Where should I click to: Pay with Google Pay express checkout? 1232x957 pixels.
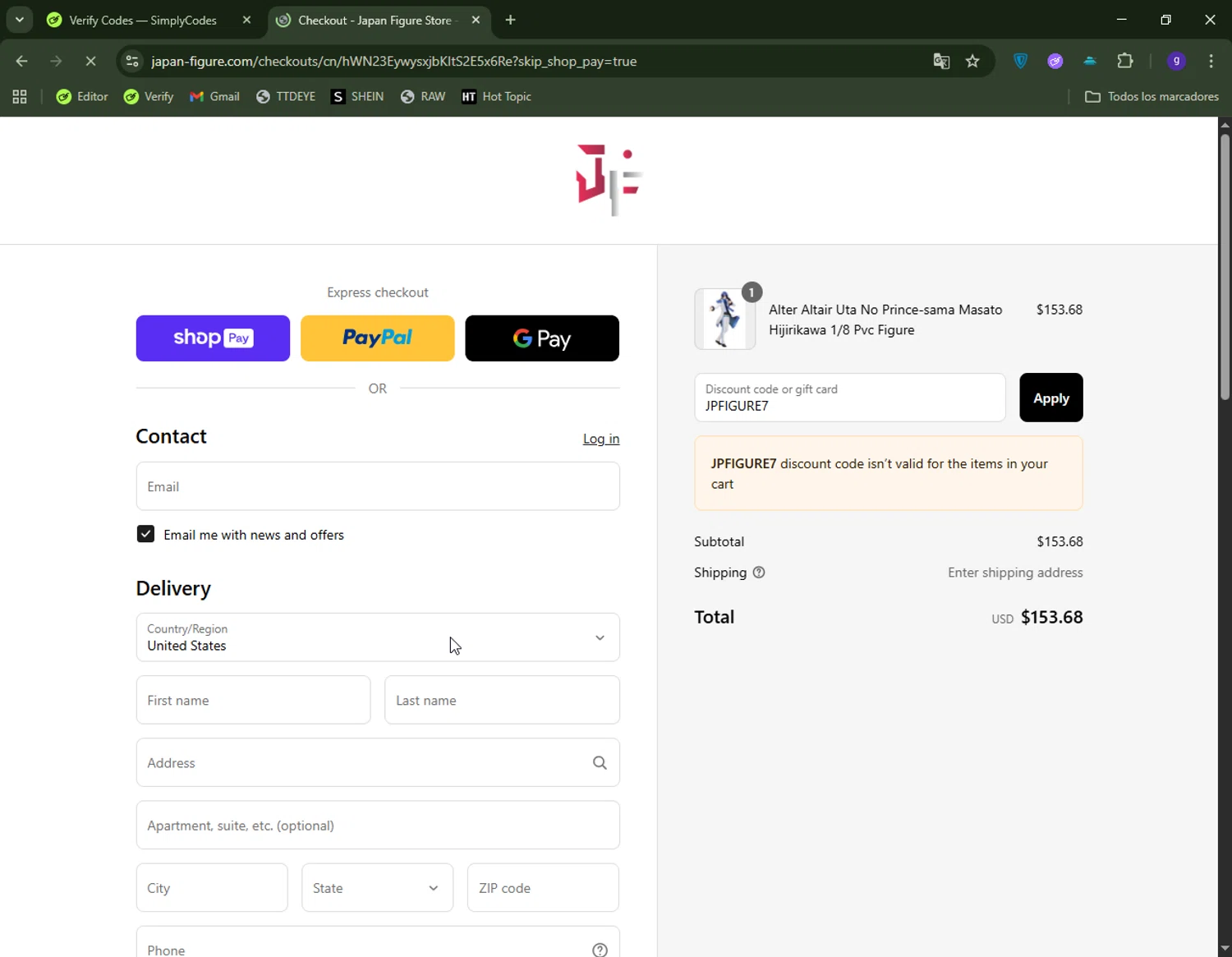(x=542, y=338)
